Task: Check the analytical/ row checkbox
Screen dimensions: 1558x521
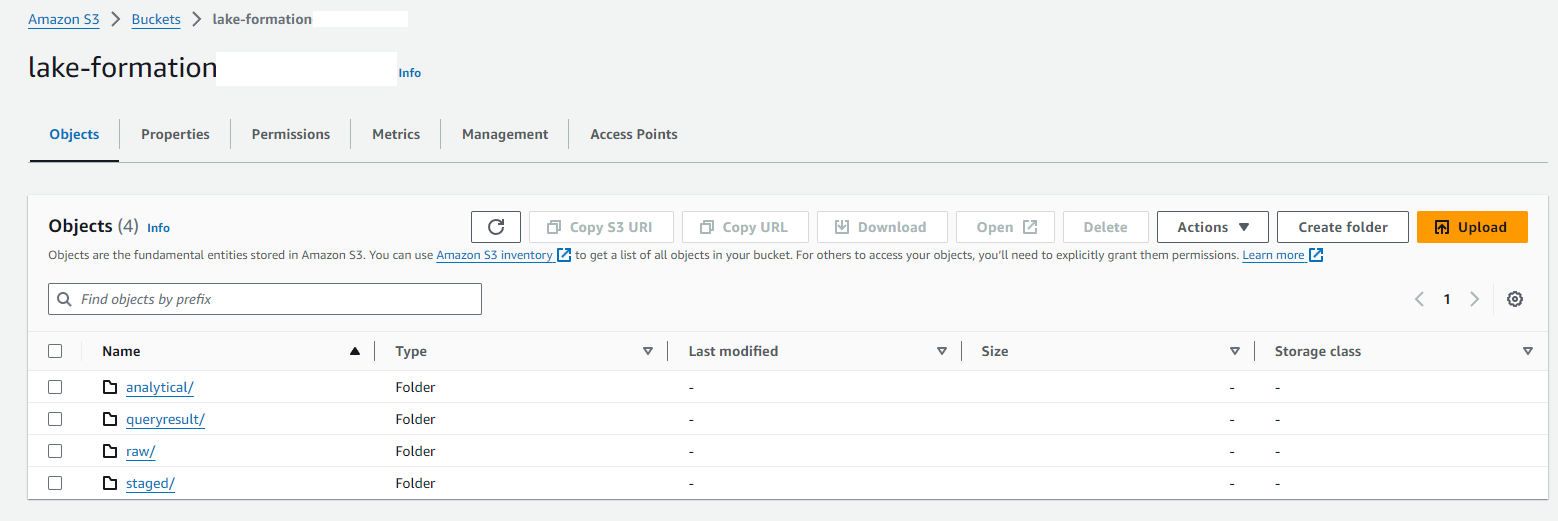Action: [55, 387]
